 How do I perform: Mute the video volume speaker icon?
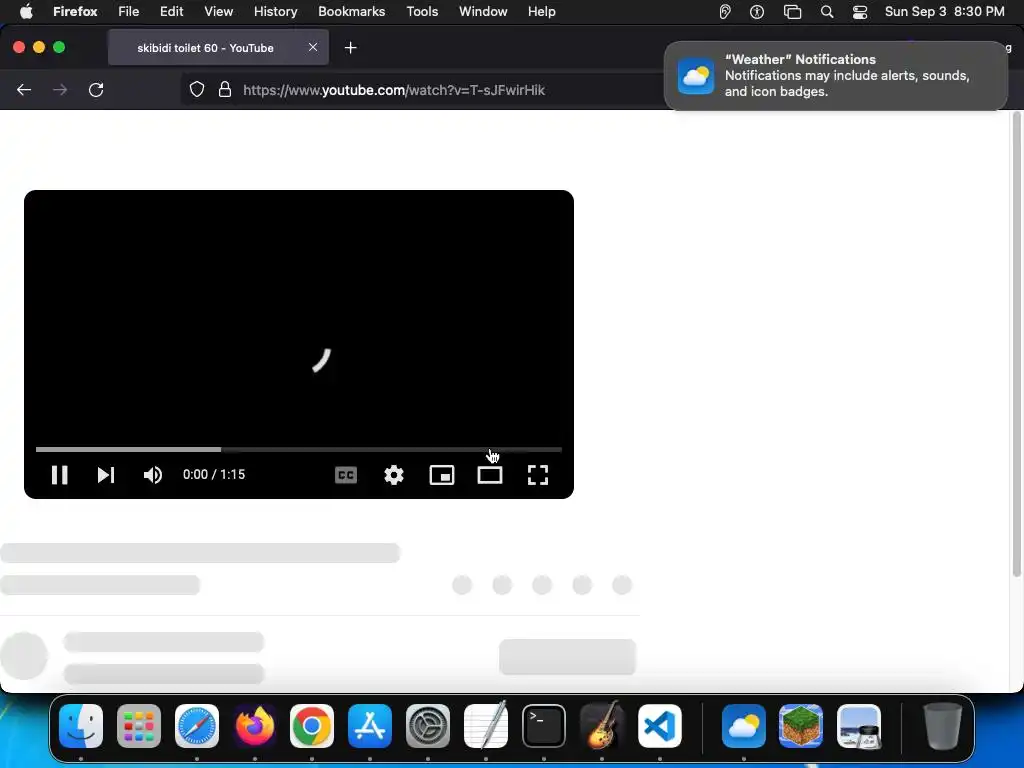coord(153,475)
